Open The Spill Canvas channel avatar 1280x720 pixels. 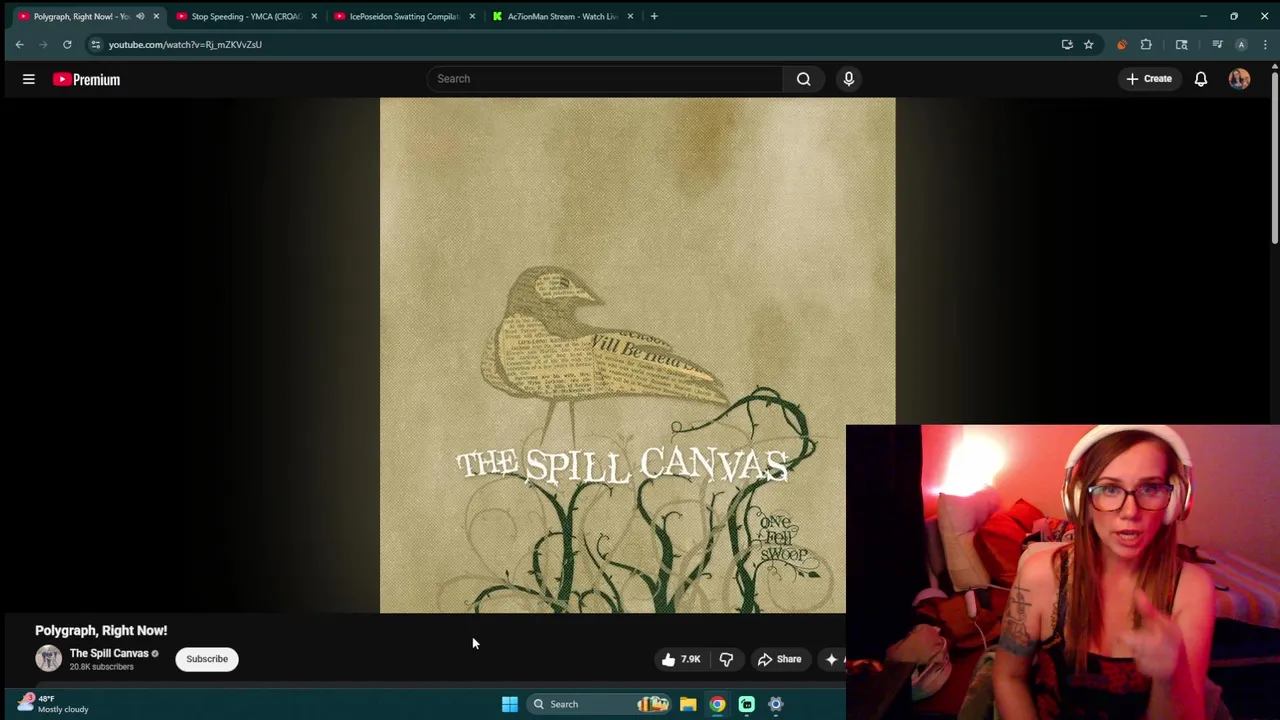[x=48, y=658]
